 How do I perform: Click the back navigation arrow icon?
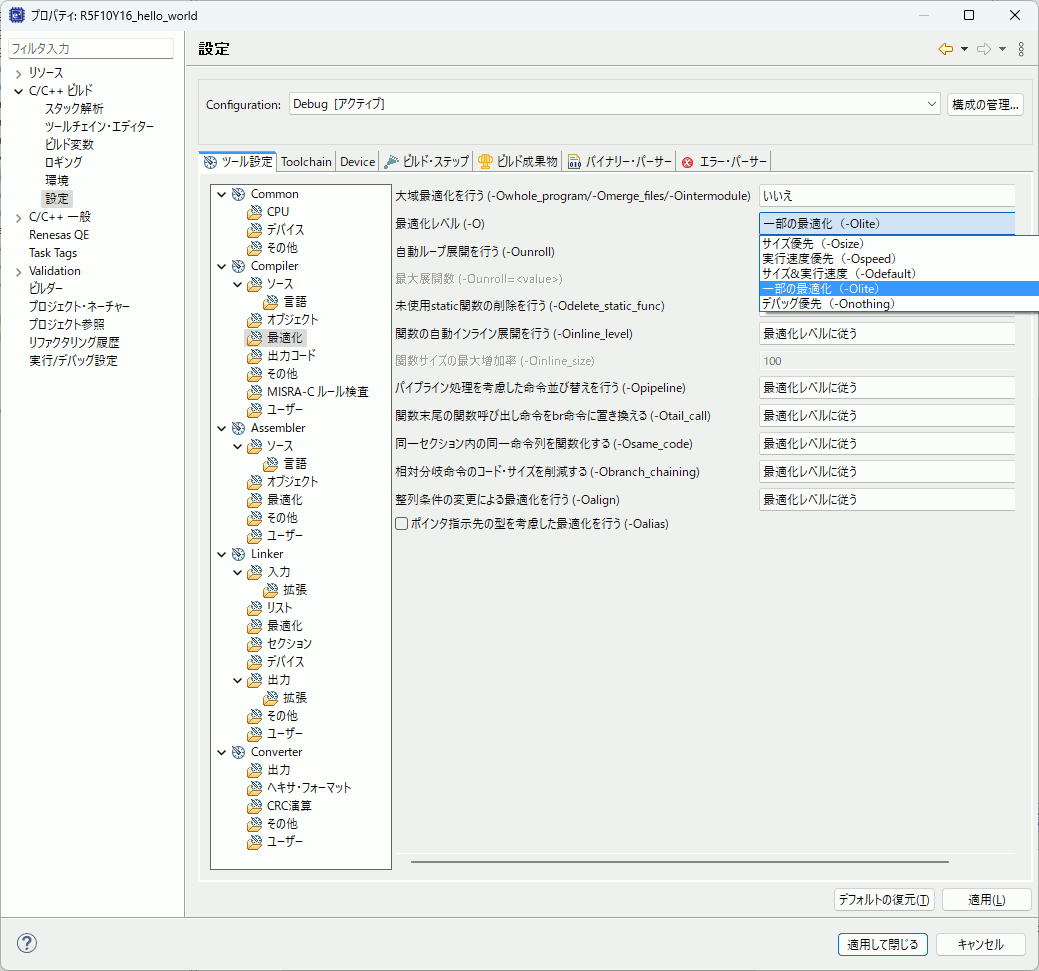click(945, 49)
